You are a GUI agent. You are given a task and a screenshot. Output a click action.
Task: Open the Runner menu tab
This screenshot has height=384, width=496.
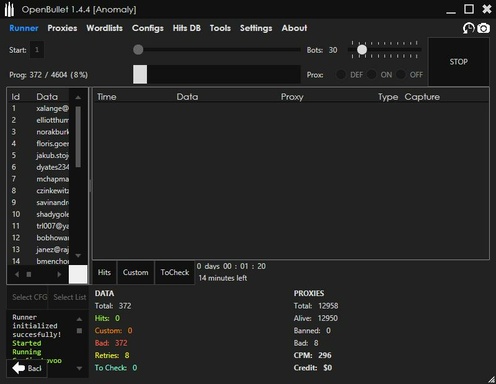click(x=24, y=28)
